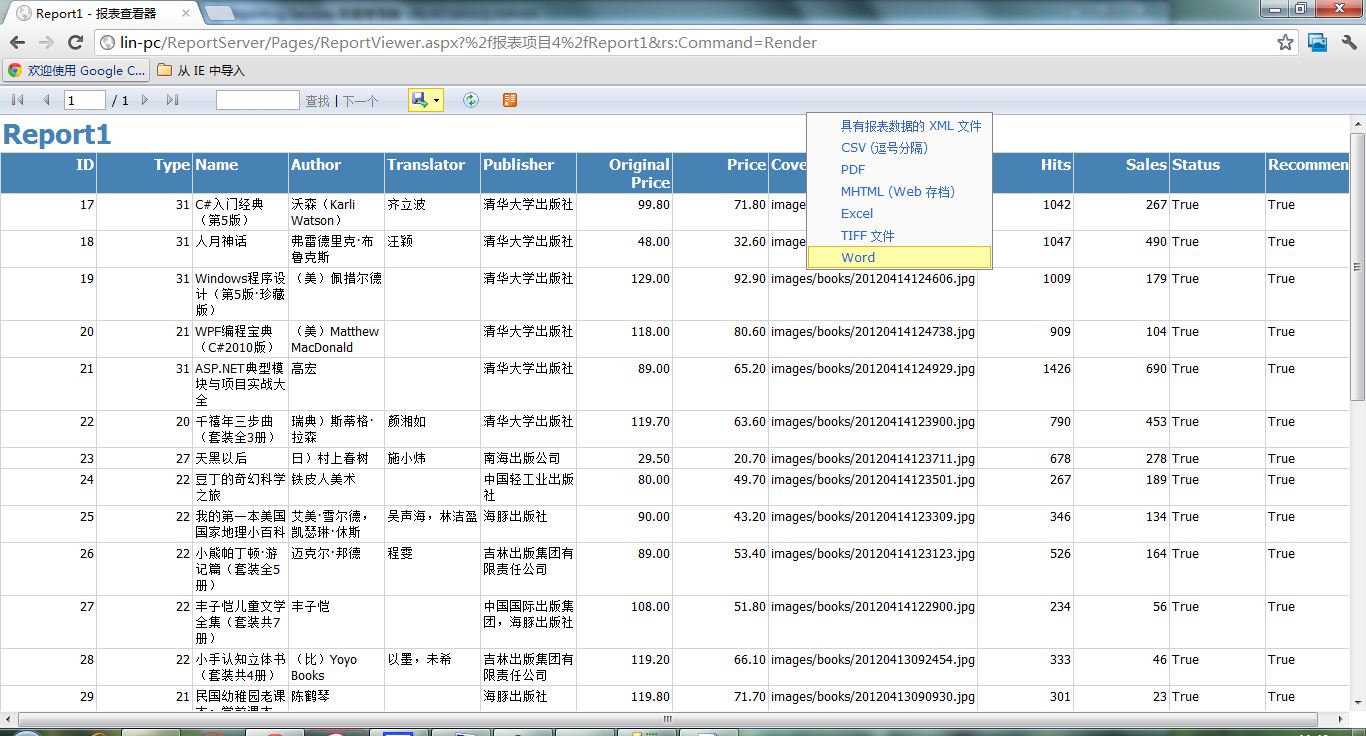
Task: Click the Publisher column header
Action: 529,173
